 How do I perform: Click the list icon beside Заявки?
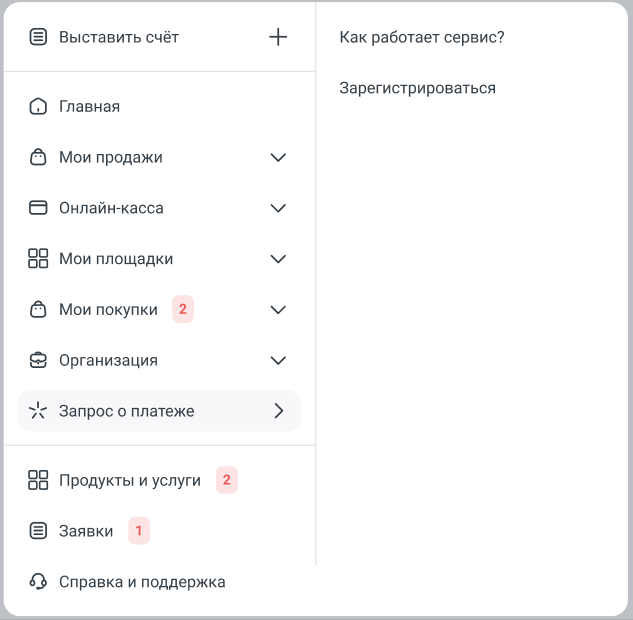coord(38,531)
